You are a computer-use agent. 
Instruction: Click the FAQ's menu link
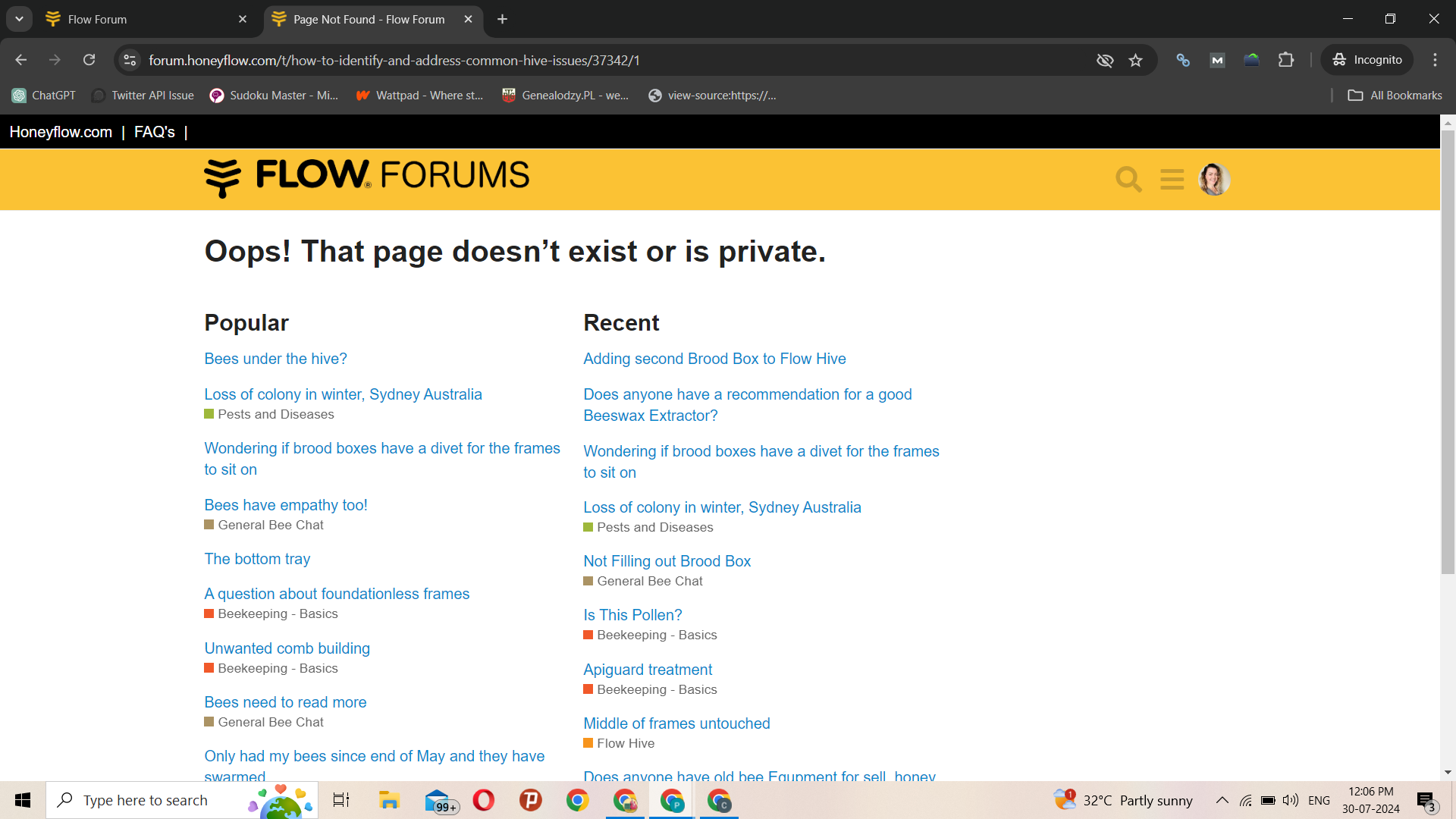pyautogui.click(x=155, y=132)
